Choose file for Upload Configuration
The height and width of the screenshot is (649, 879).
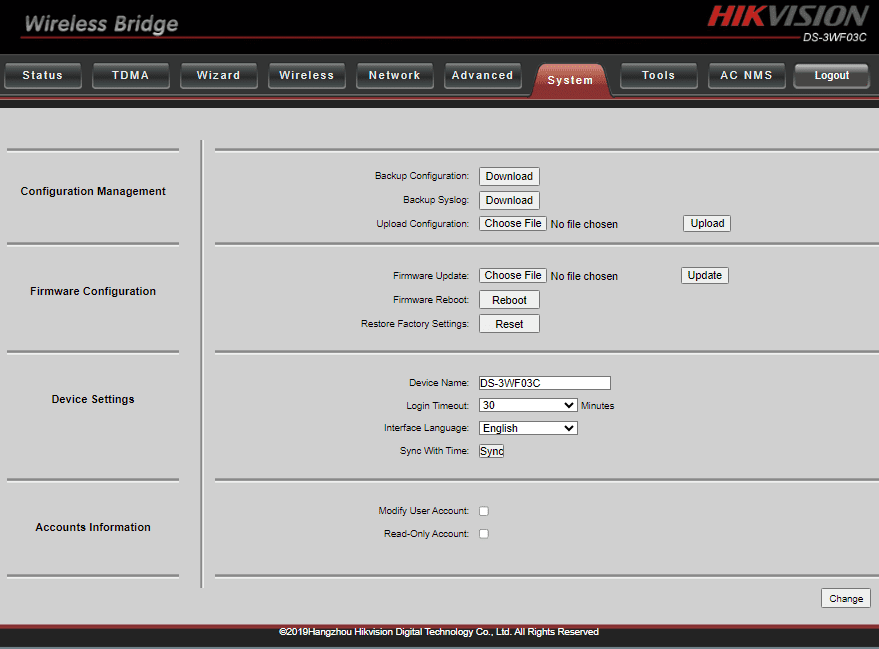(513, 224)
